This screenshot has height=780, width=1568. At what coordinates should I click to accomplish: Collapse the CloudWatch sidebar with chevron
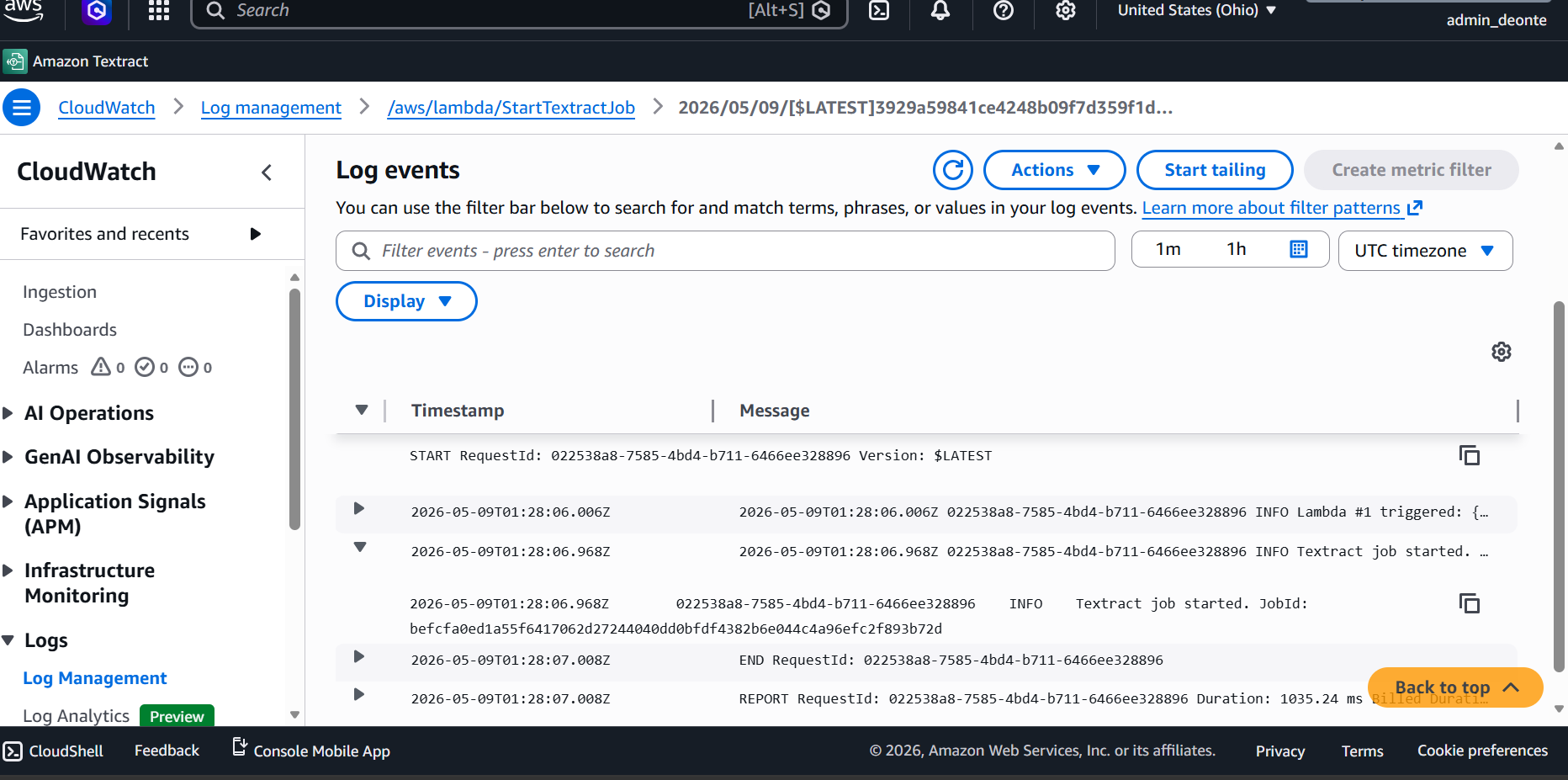point(267,172)
